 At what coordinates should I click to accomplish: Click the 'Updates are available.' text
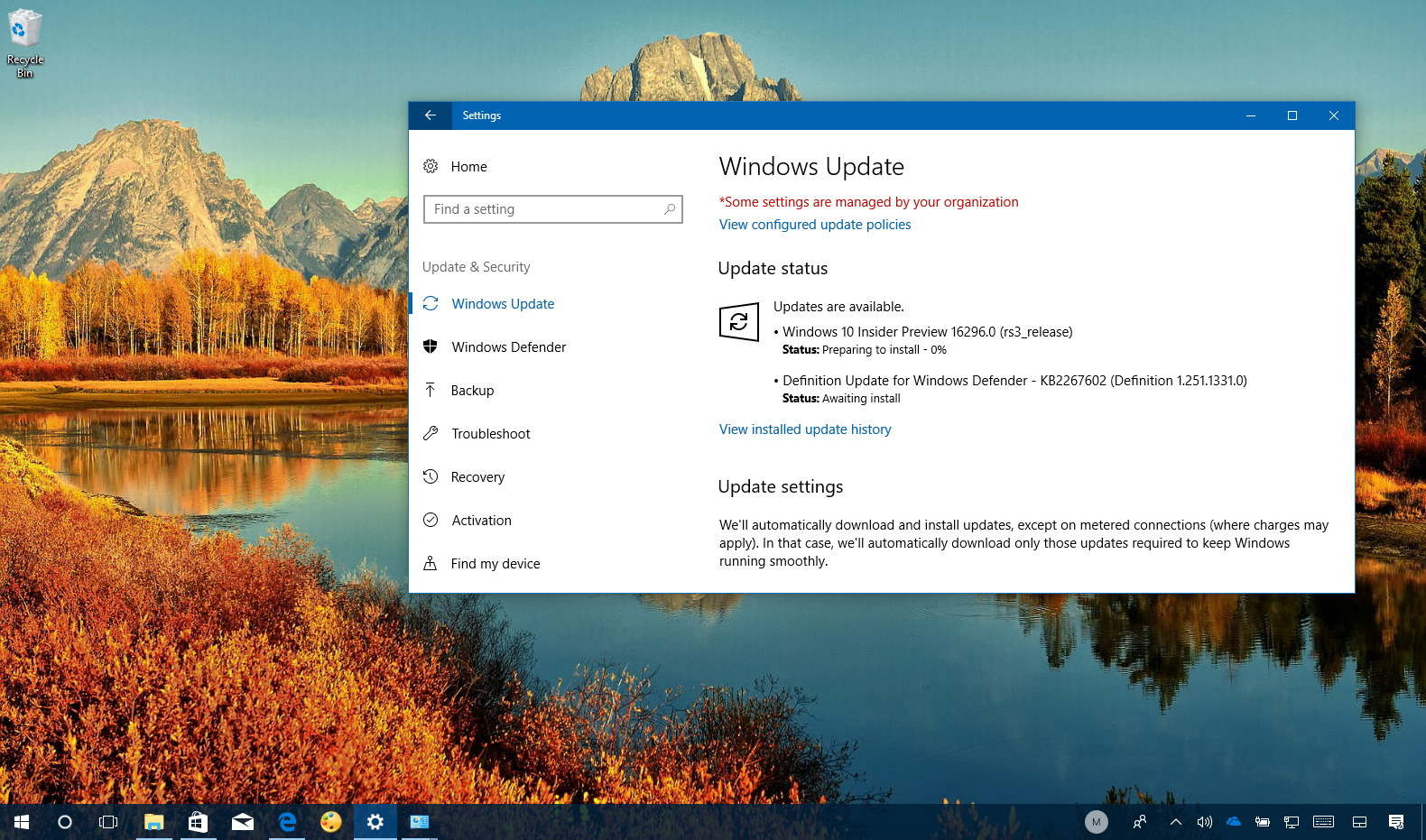838,307
